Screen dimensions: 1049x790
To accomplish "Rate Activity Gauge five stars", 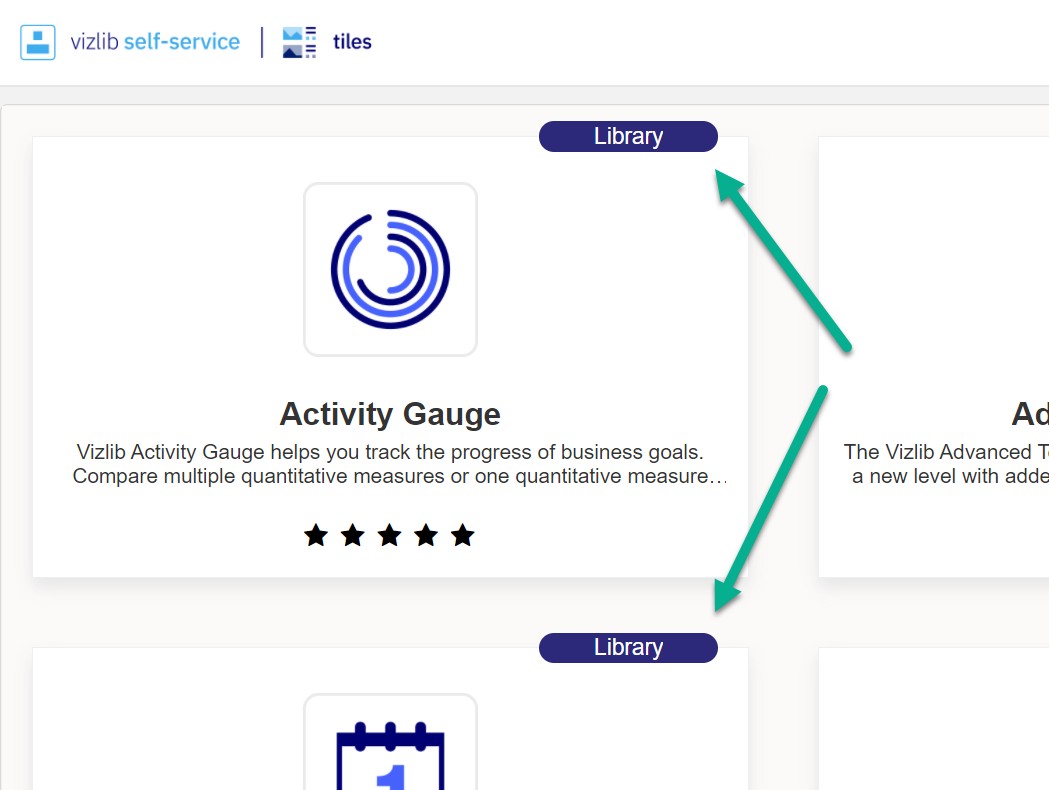I will coord(462,535).
